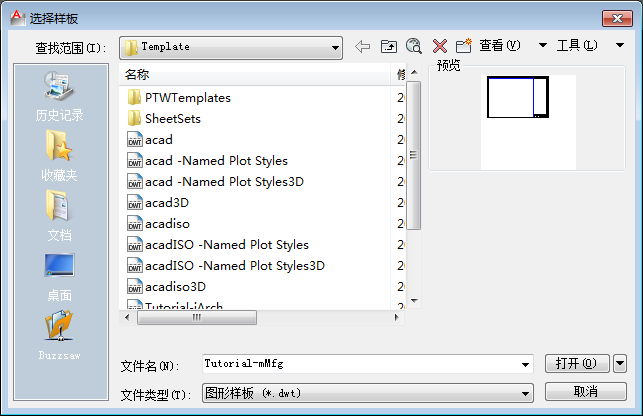Click the 名称 column header
Image resolution: width=643 pixels, height=416 pixels.
click(x=255, y=74)
